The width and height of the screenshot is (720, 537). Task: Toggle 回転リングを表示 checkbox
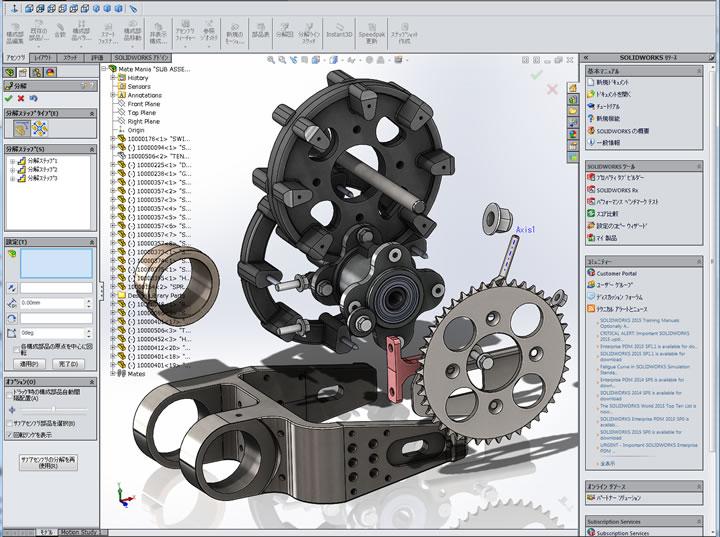[x=10, y=435]
